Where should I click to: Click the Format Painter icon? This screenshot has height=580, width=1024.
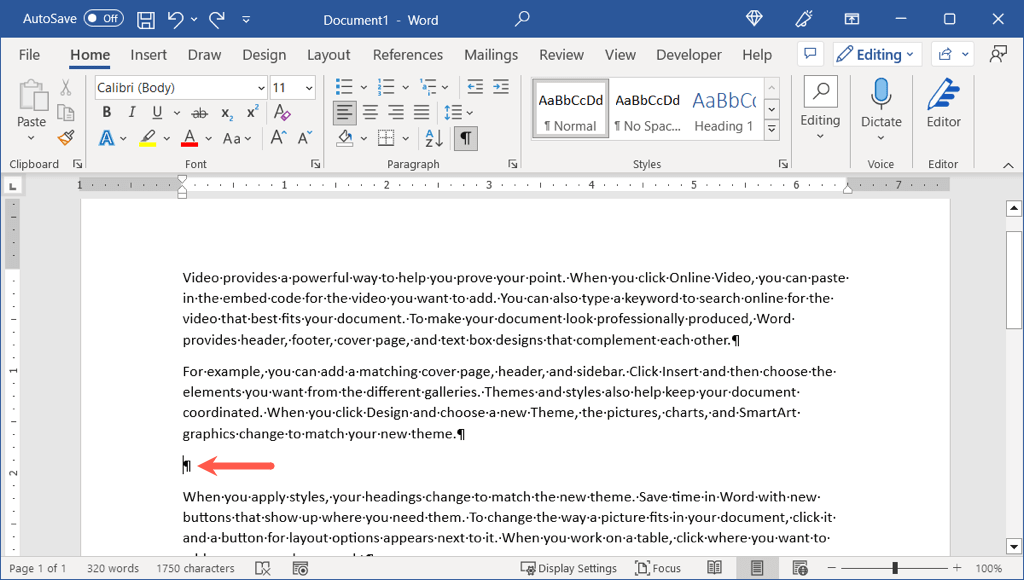[66, 138]
